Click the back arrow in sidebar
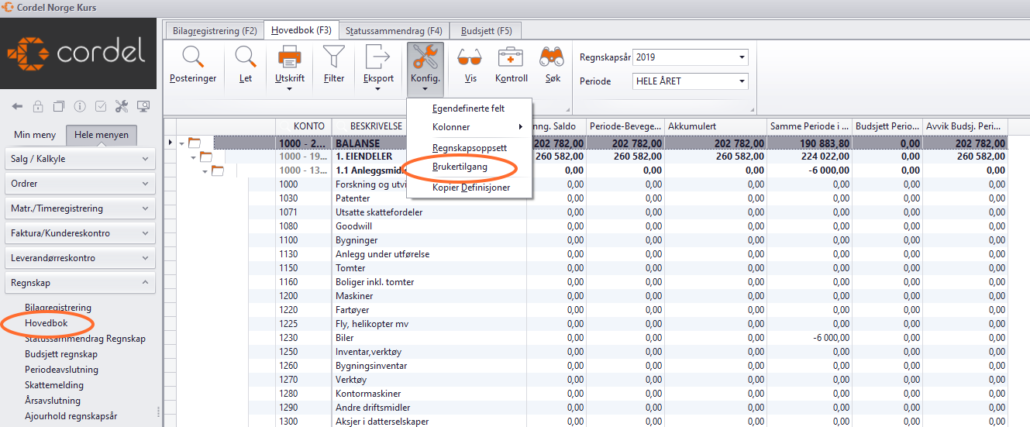The image size is (1030, 427). point(18,106)
